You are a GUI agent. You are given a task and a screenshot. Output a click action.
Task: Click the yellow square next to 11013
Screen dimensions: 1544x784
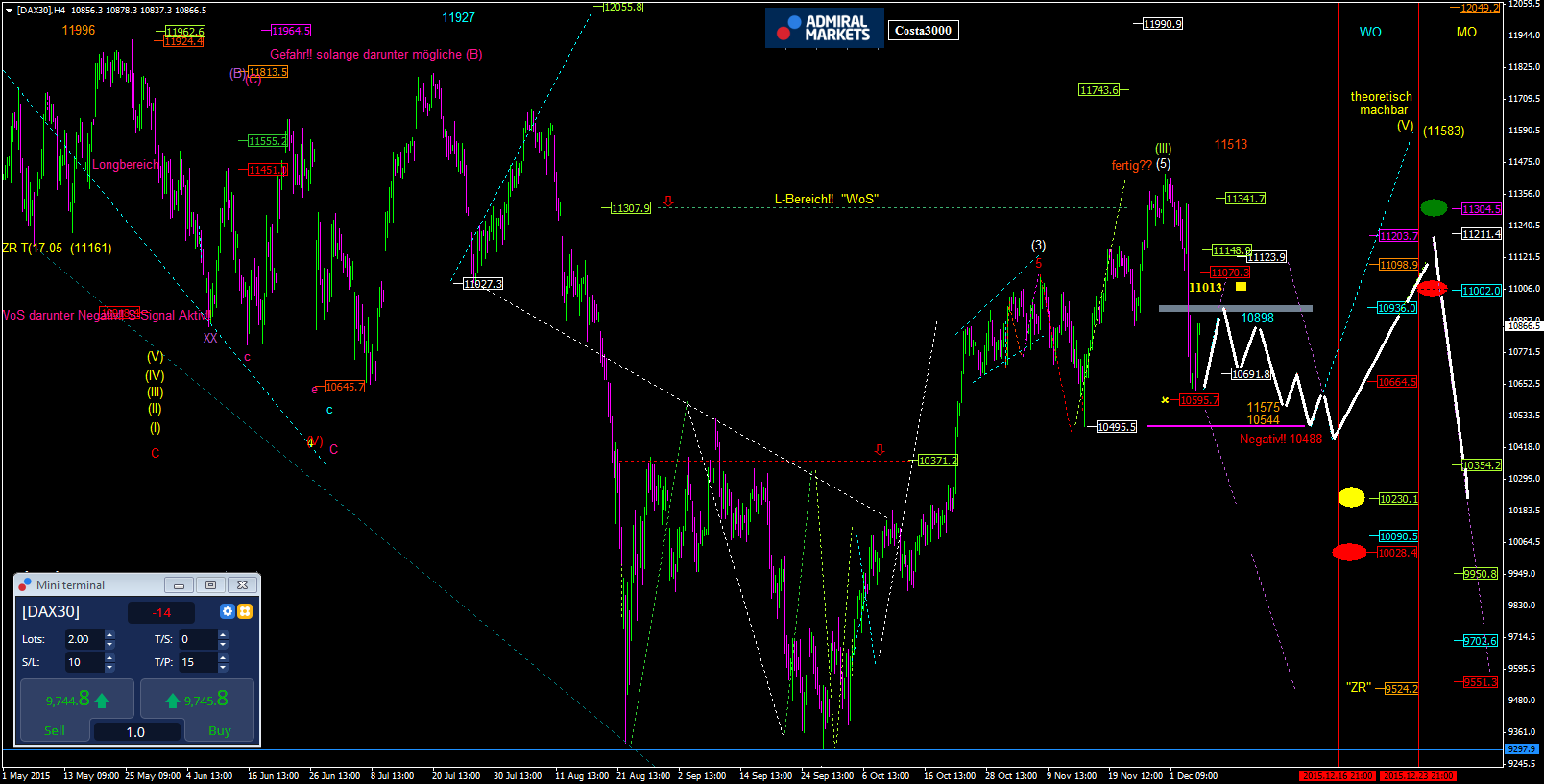click(x=1241, y=287)
